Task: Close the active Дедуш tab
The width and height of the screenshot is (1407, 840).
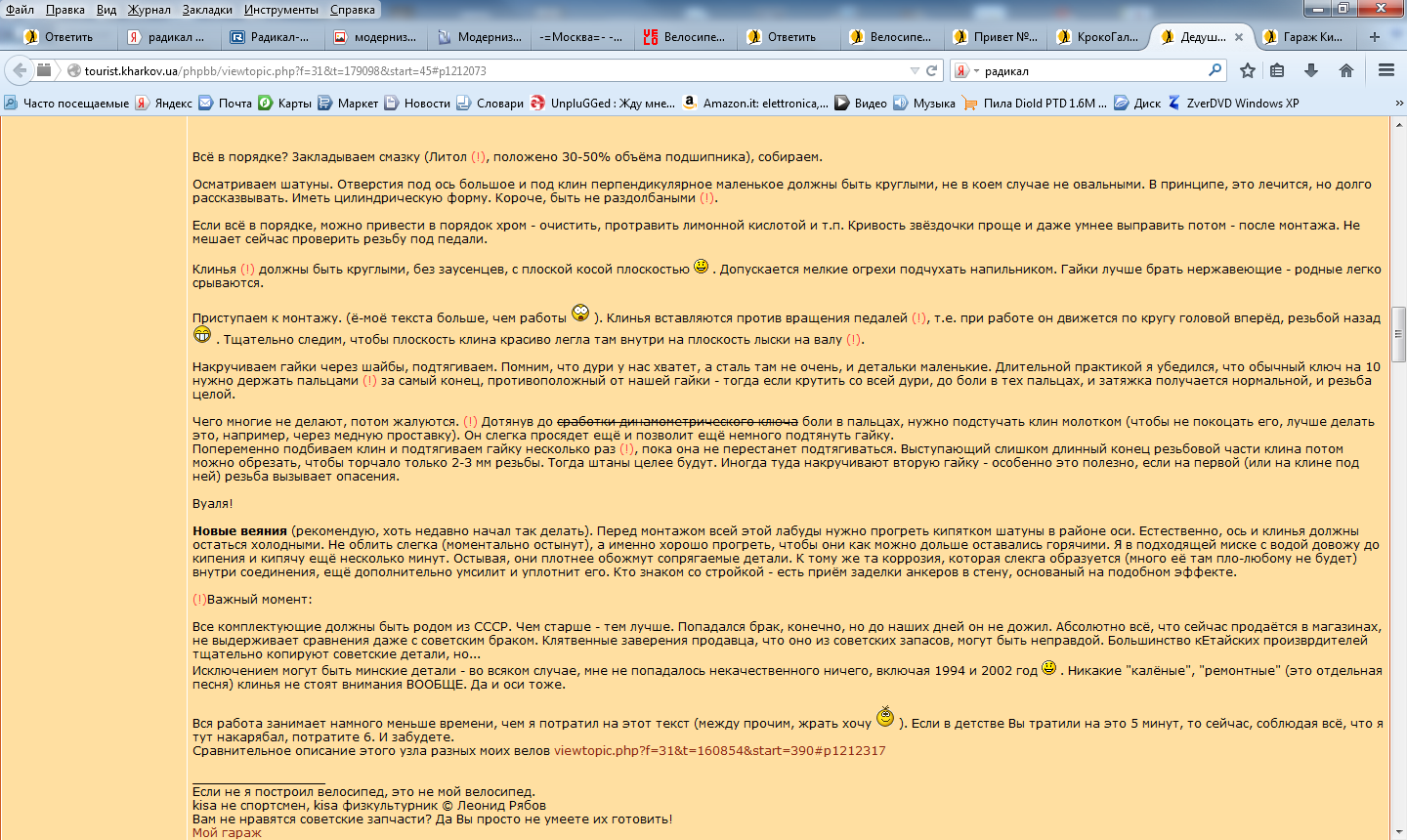Action: coord(1239,37)
